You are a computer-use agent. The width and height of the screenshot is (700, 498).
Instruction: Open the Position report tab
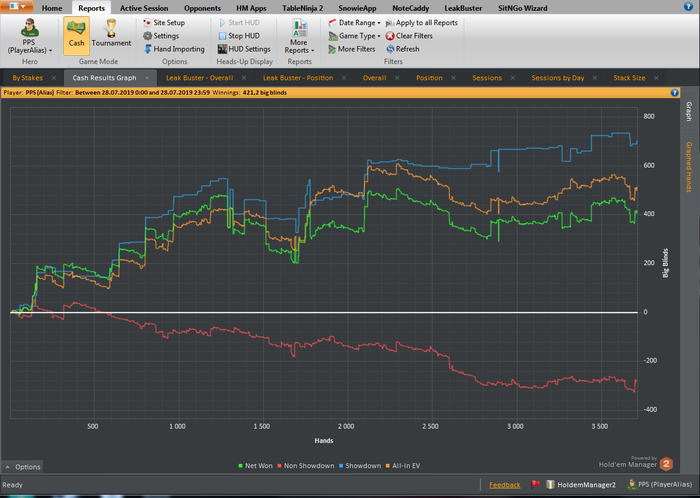click(429, 78)
